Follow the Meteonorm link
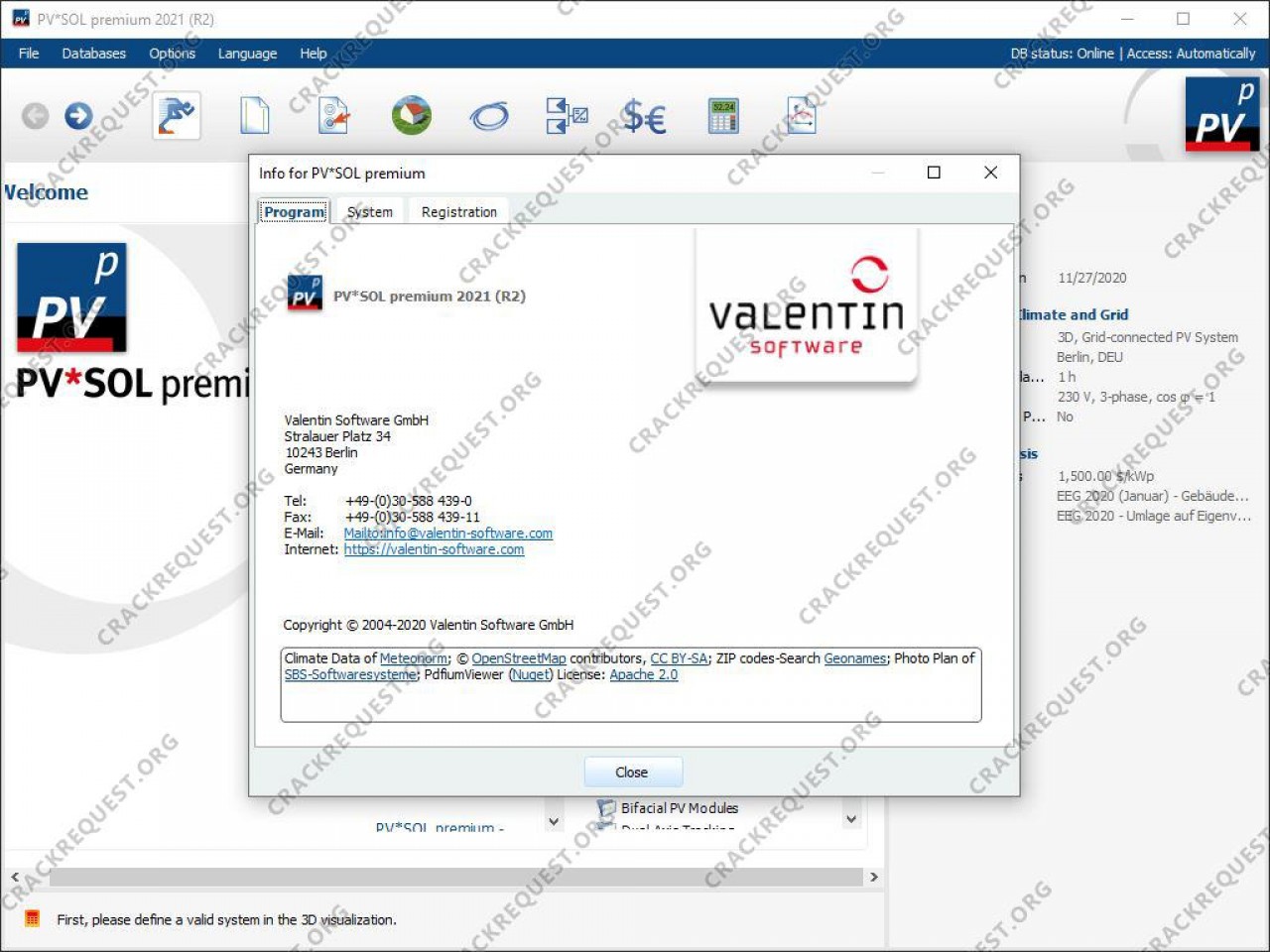The image size is (1270, 952). tap(414, 658)
